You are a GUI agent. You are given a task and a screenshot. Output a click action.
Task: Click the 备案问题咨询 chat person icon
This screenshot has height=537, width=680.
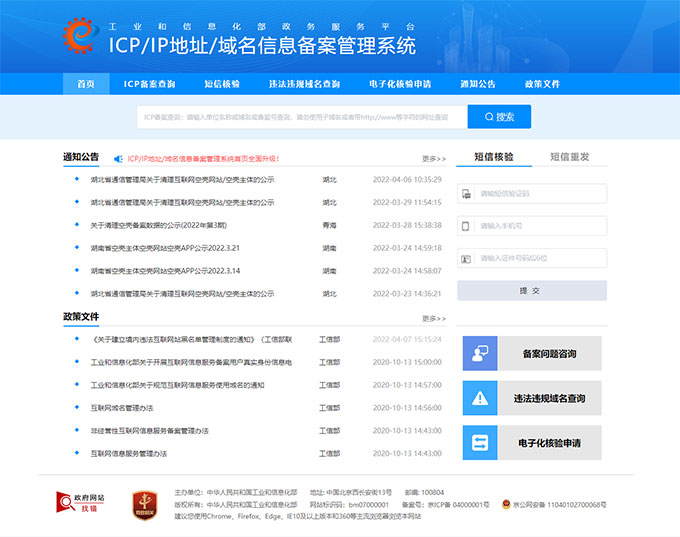pyautogui.click(x=480, y=354)
